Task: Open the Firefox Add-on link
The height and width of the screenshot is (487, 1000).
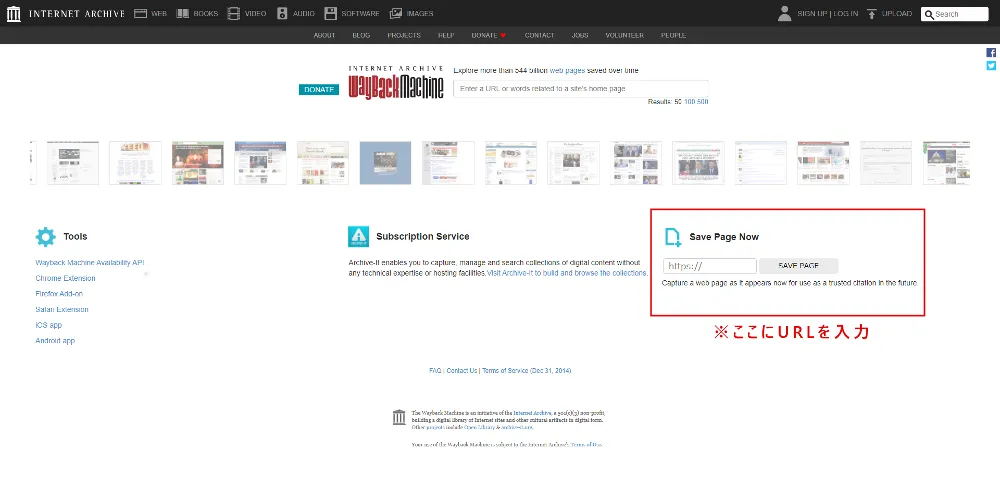Action: tap(59, 294)
